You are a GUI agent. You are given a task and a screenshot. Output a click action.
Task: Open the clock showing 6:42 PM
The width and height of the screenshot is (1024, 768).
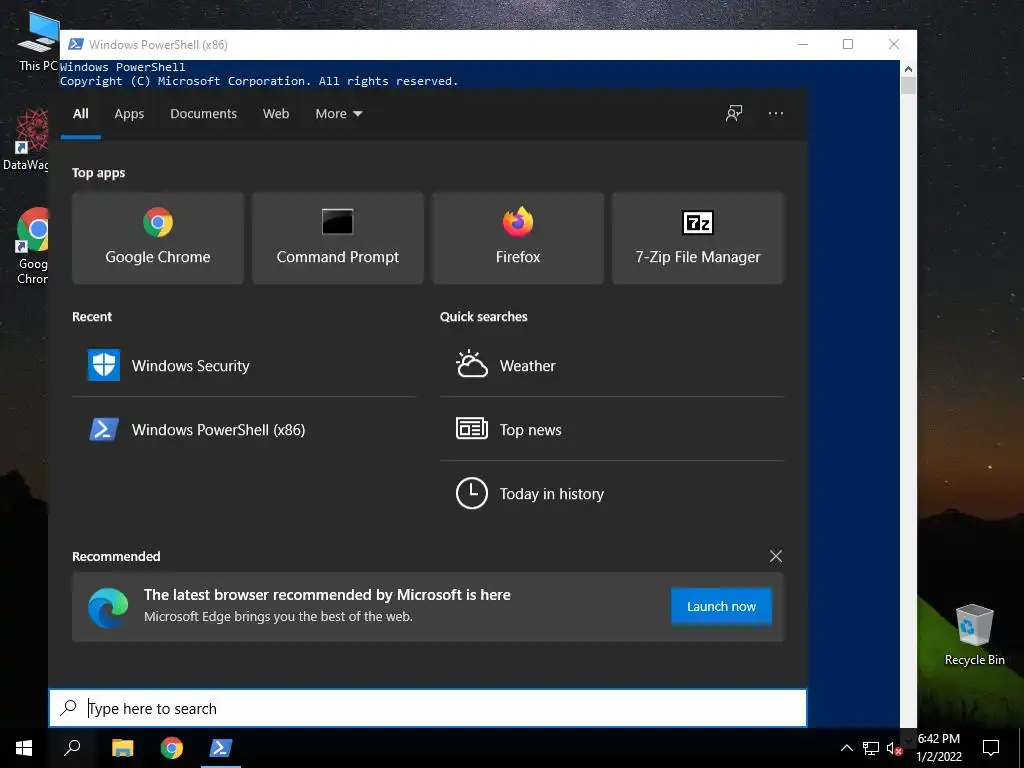click(938, 748)
